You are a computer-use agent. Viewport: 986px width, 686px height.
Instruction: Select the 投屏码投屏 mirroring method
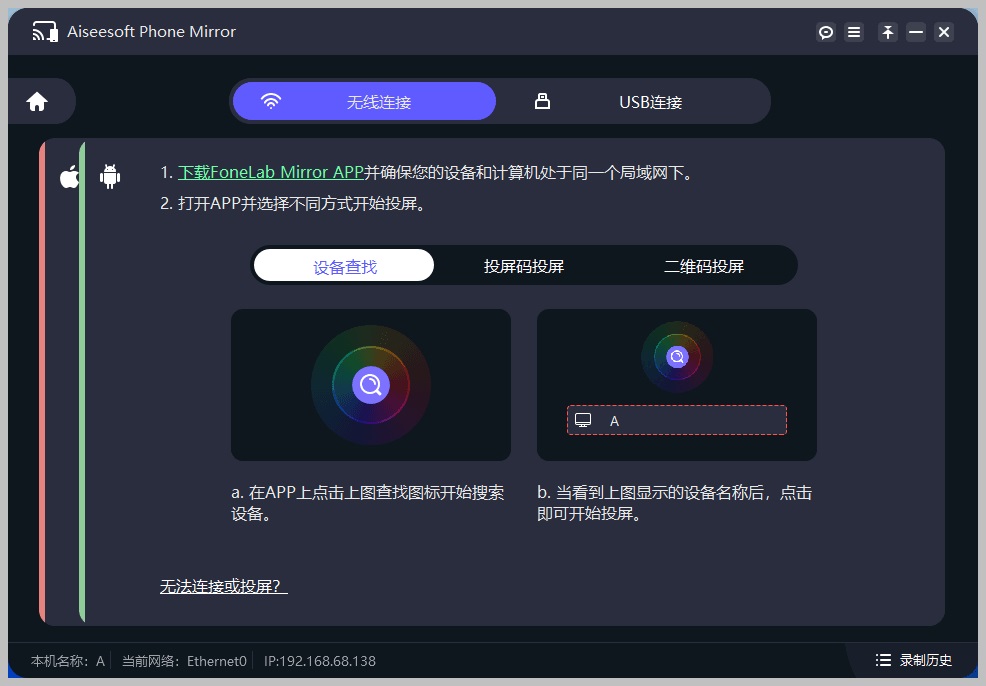524,266
